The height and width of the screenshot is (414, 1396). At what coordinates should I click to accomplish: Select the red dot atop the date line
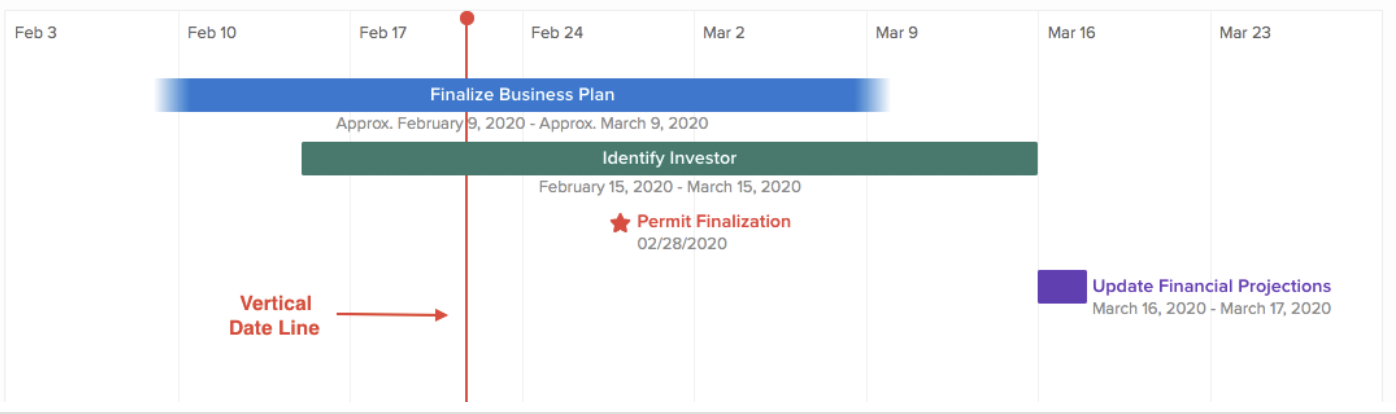pos(467,18)
